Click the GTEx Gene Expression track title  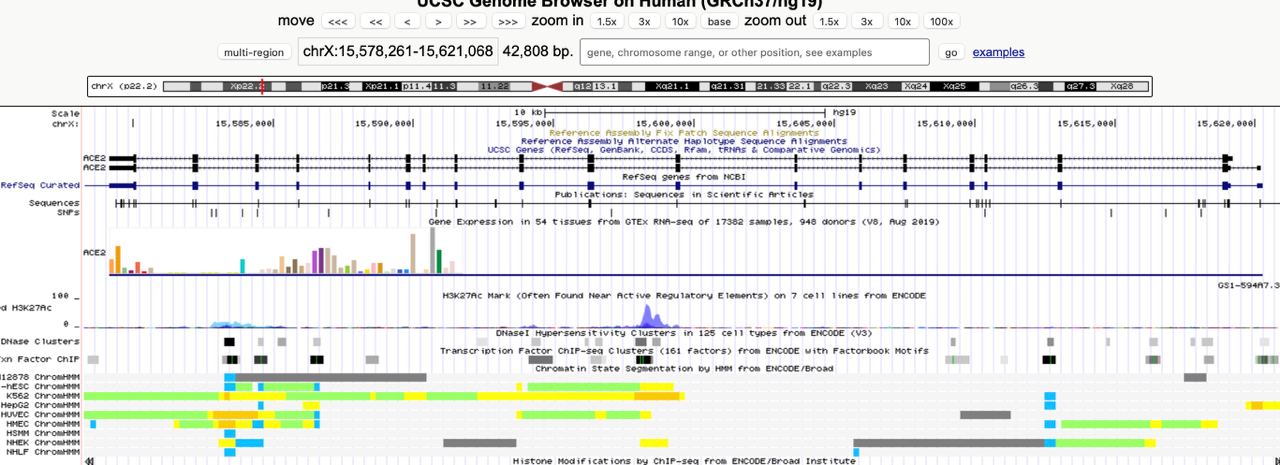(x=684, y=222)
